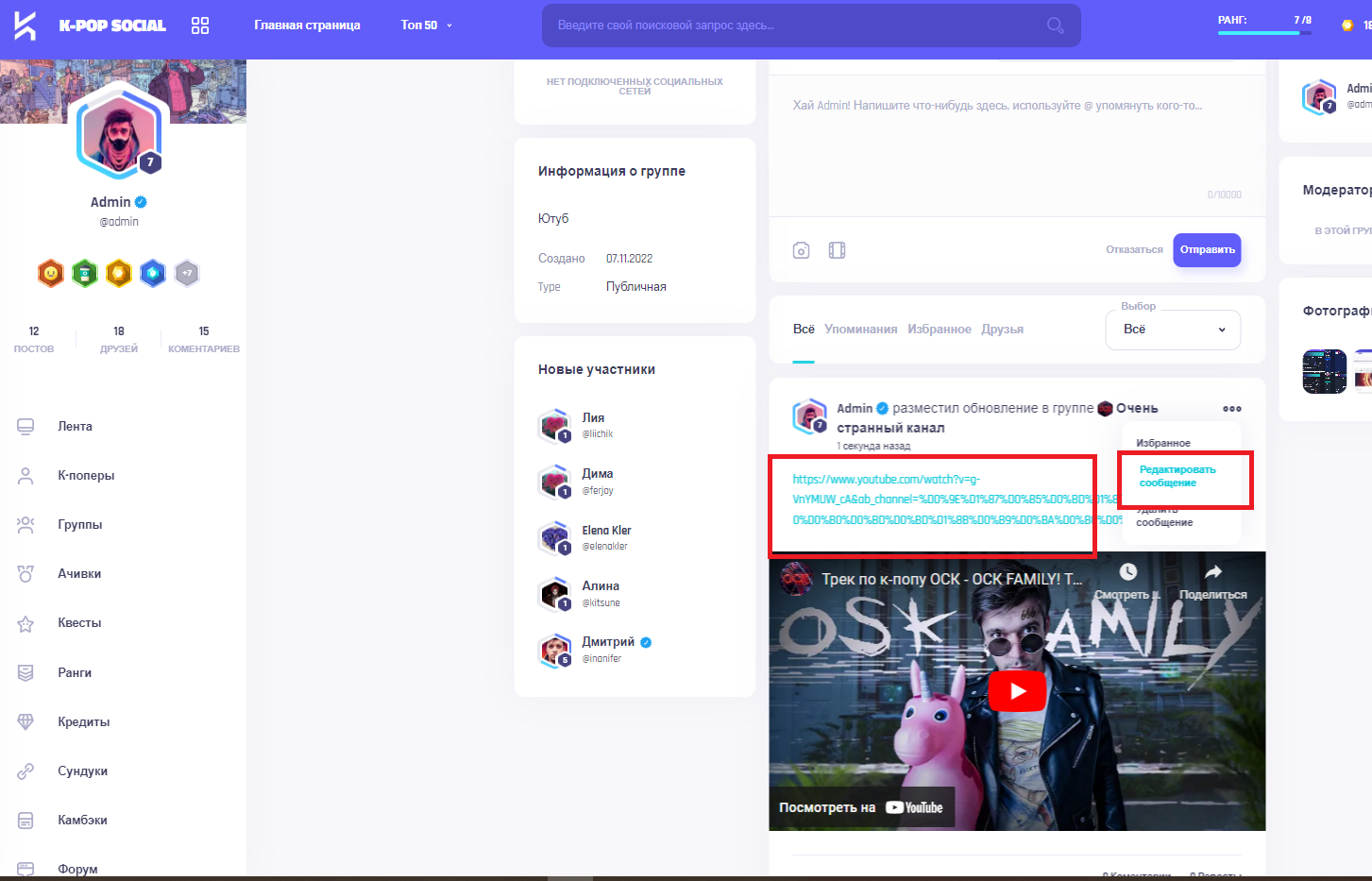Click the Watch later clock icon

point(1127,572)
